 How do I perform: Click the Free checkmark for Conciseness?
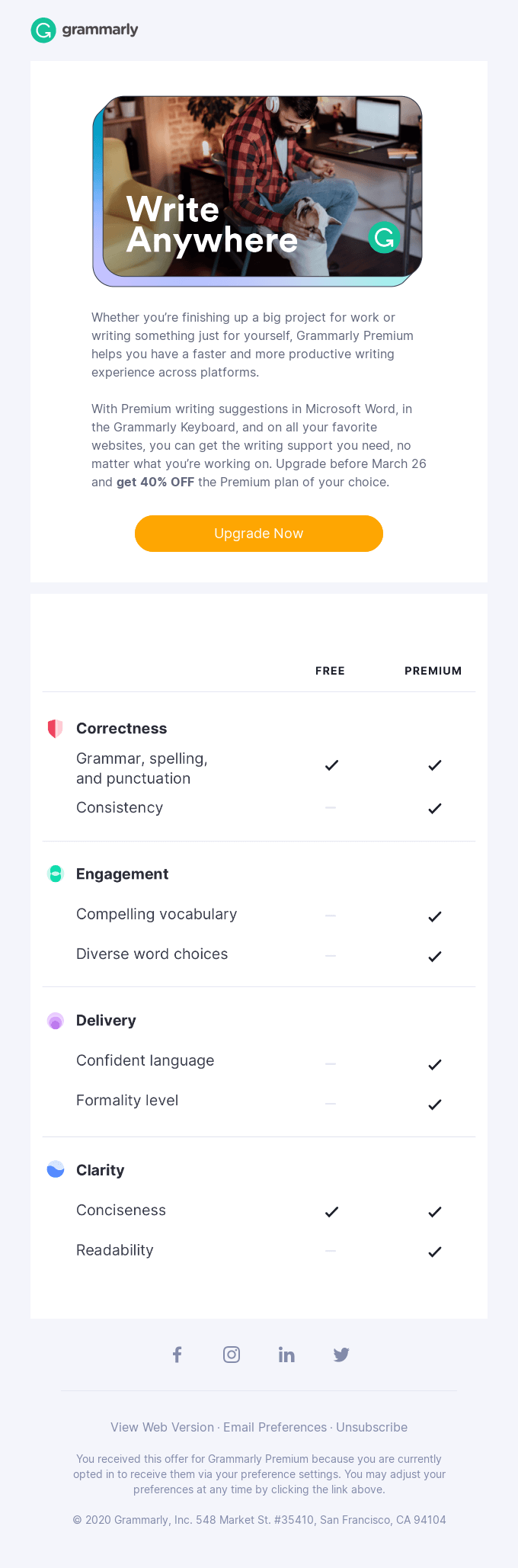(331, 1212)
